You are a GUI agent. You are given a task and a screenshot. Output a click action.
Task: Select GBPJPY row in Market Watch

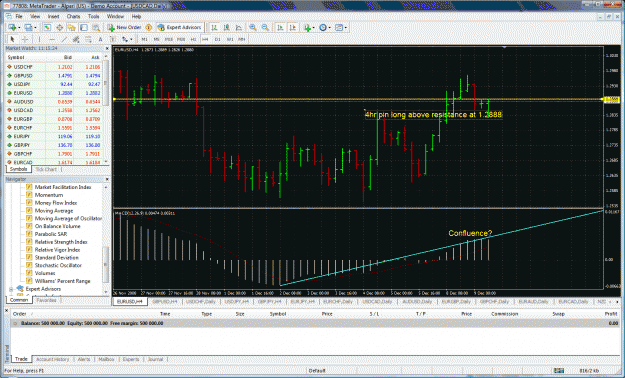coord(55,145)
